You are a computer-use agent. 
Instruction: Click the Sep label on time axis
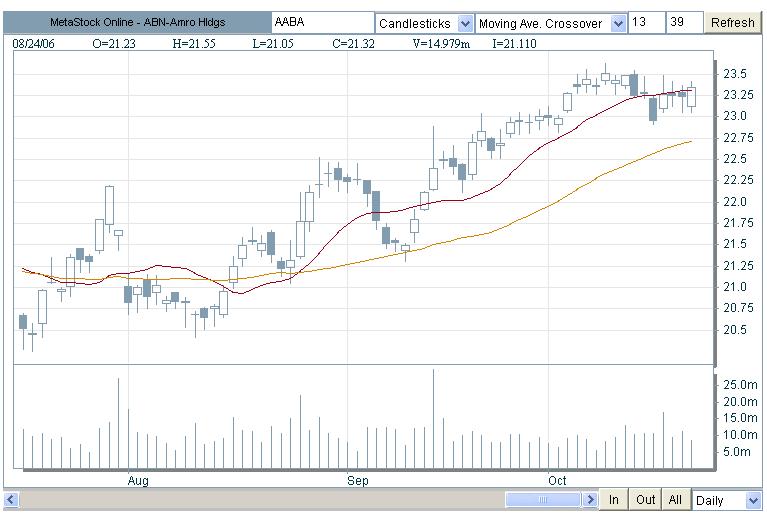click(x=358, y=480)
